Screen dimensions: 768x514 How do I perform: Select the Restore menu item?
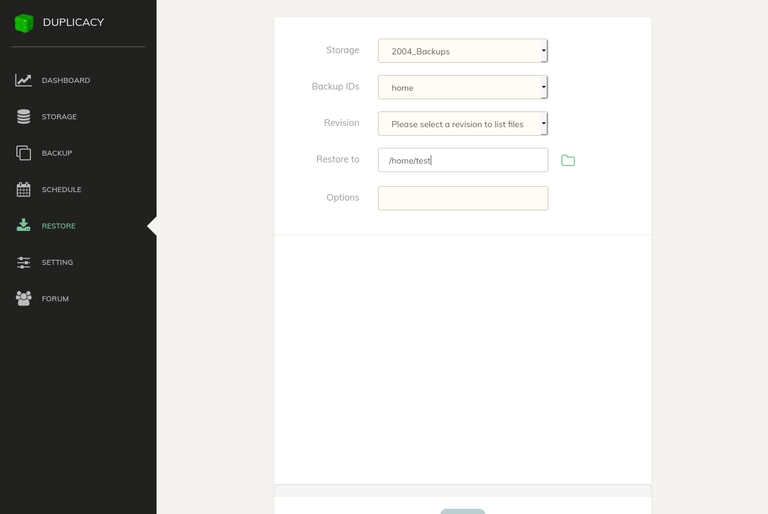58,226
